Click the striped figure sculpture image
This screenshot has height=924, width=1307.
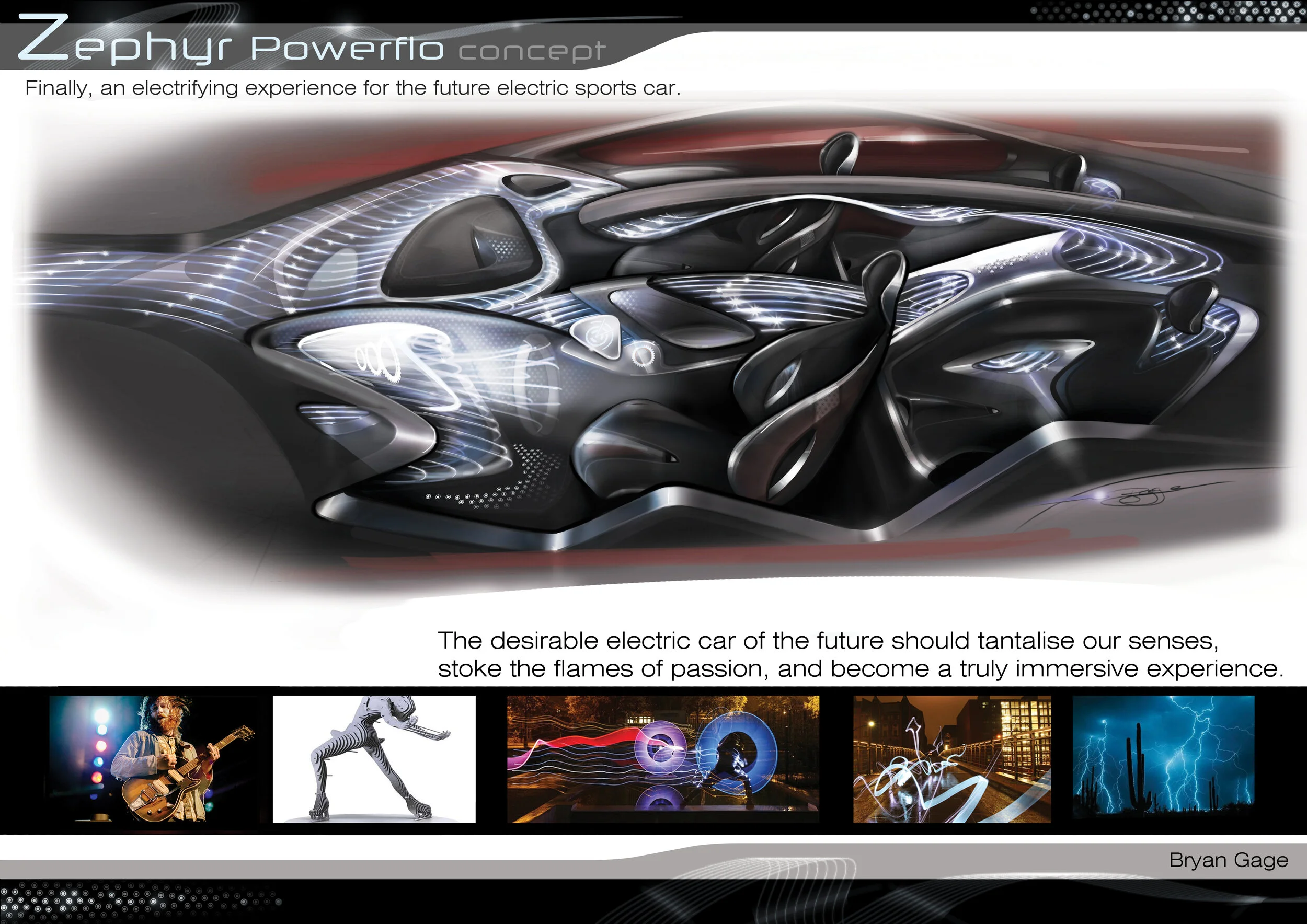pyautogui.click(x=374, y=759)
